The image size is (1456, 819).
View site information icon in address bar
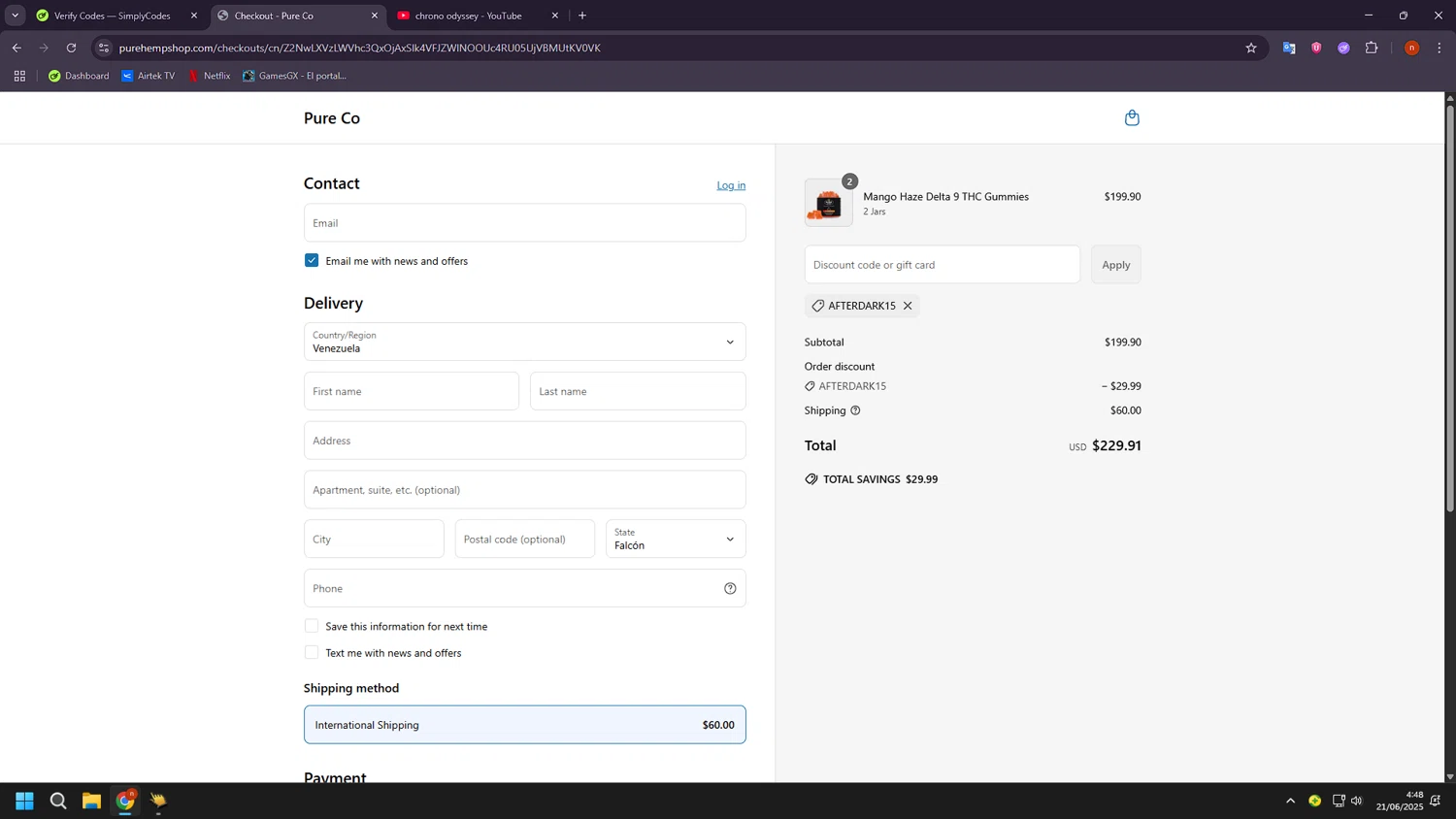point(104,48)
